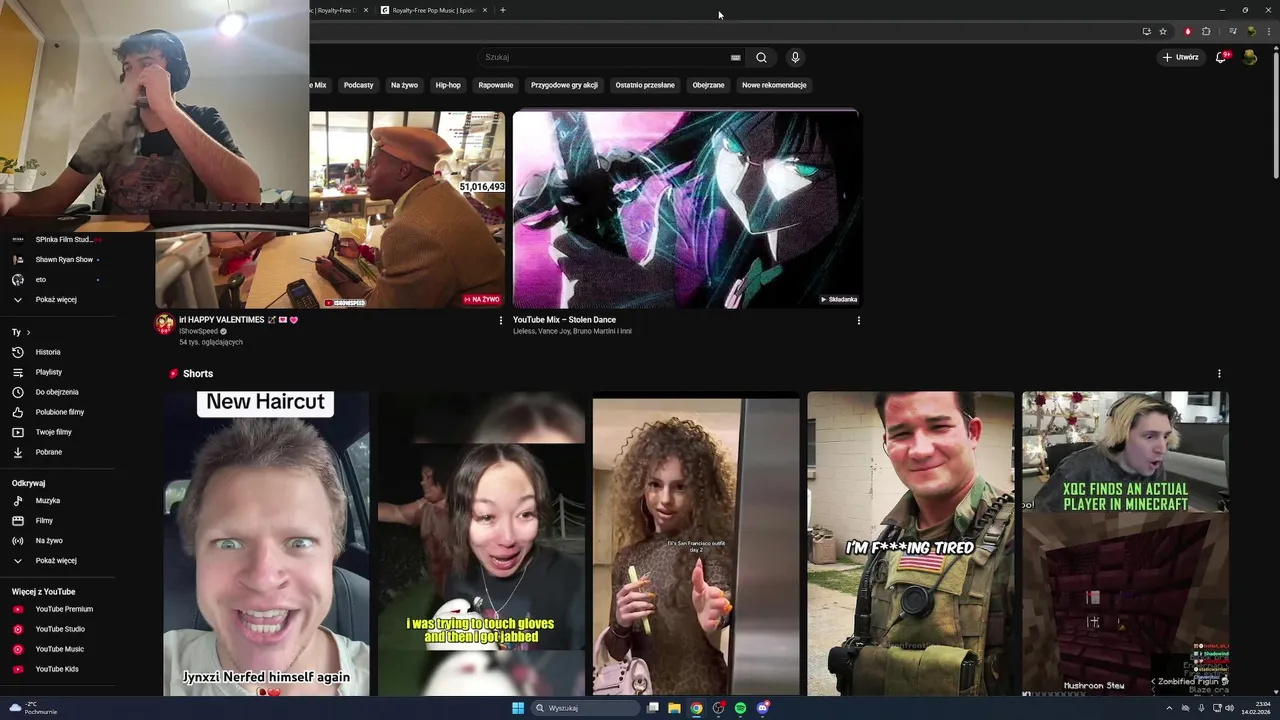Open the New Haircut Jynxzi short
Image resolution: width=1280 pixels, height=720 pixels.
pyautogui.click(x=267, y=543)
